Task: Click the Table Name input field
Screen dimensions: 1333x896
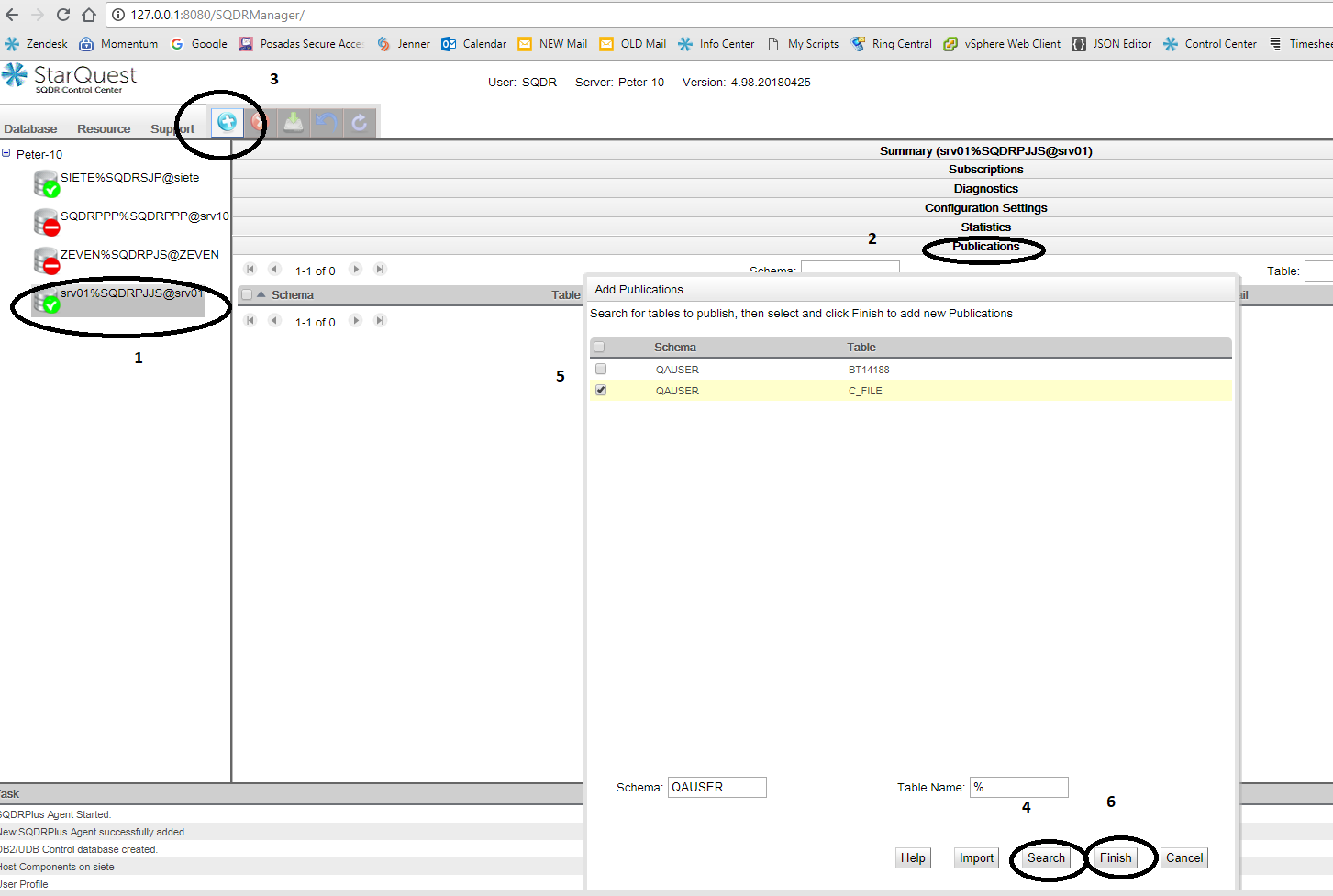Action: tap(1018, 787)
